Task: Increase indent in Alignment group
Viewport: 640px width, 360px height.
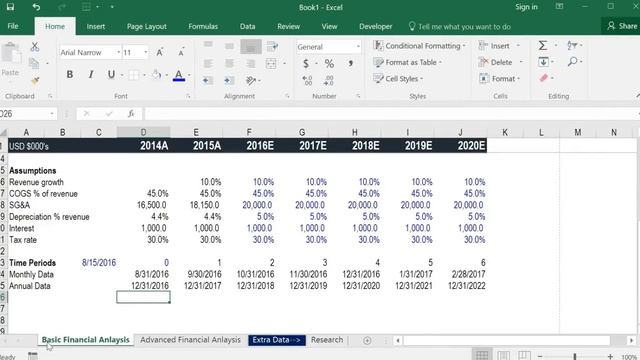Action: tap(229, 80)
